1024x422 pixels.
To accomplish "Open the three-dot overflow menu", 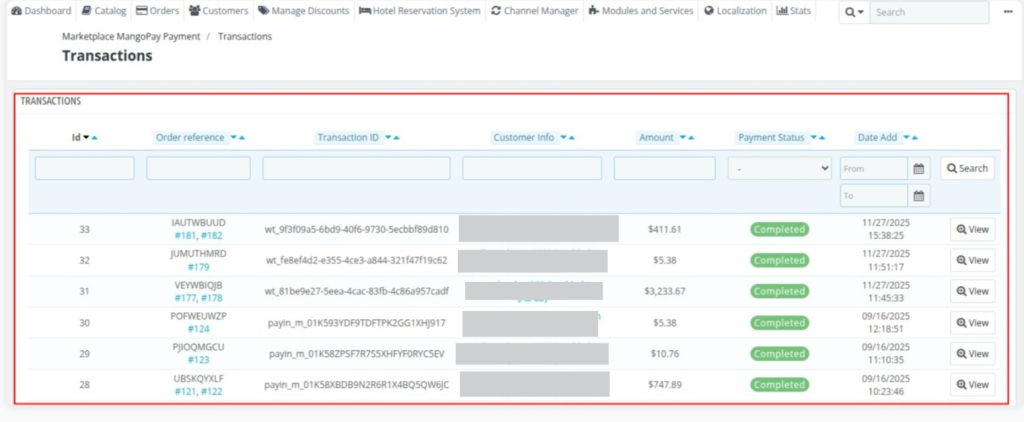I will point(1008,12).
